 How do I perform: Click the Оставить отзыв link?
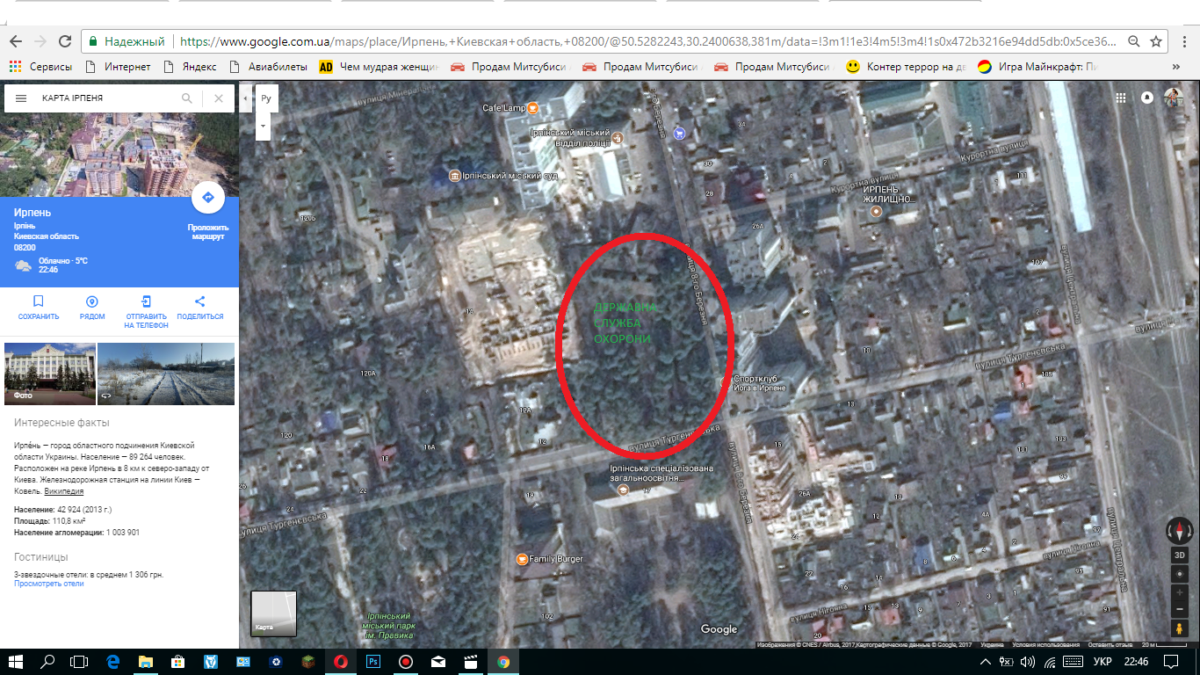pyautogui.click(x=1110, y=645)
